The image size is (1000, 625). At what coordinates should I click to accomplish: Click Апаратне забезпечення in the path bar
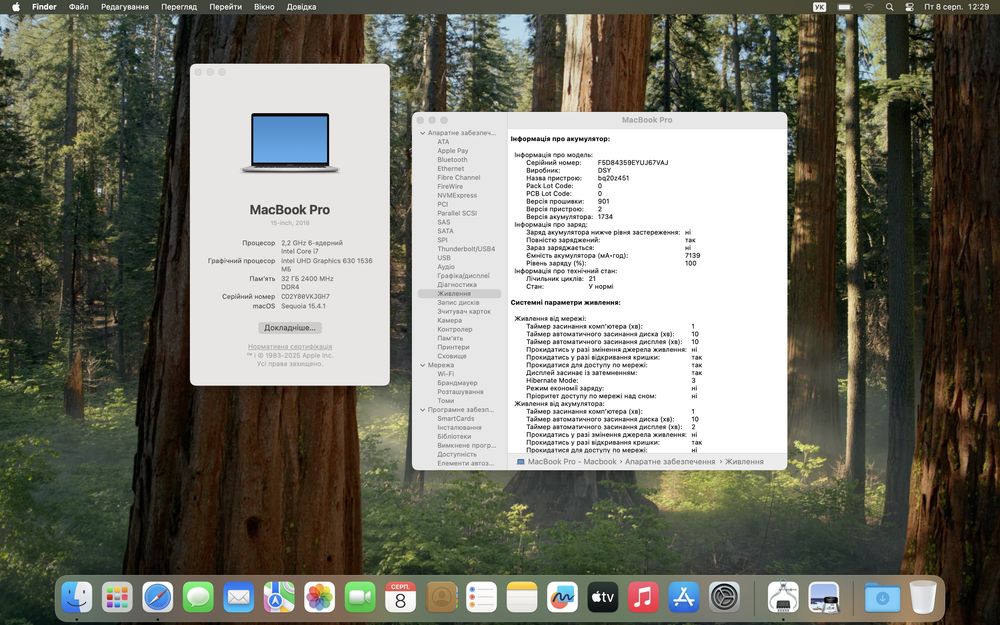tap(670, 462)
